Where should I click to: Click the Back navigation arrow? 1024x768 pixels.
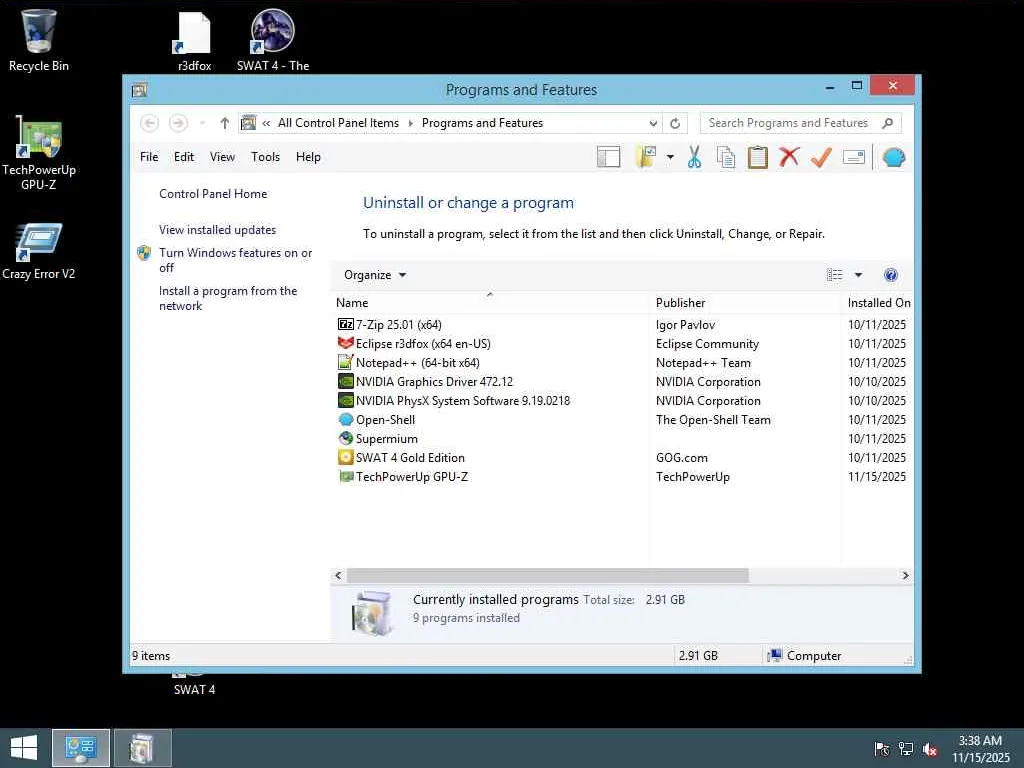pyautogui.click(x=150, y=123)
